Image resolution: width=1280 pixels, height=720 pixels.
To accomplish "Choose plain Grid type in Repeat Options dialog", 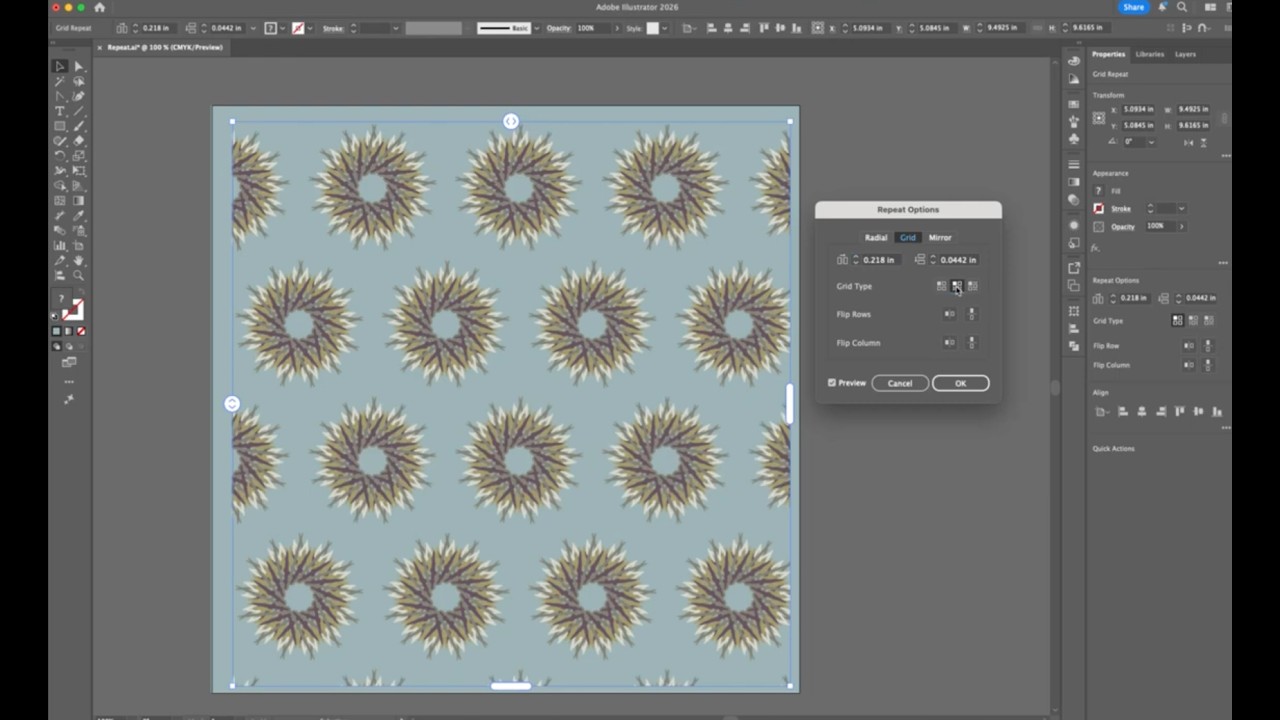I will tap(941, 286).
